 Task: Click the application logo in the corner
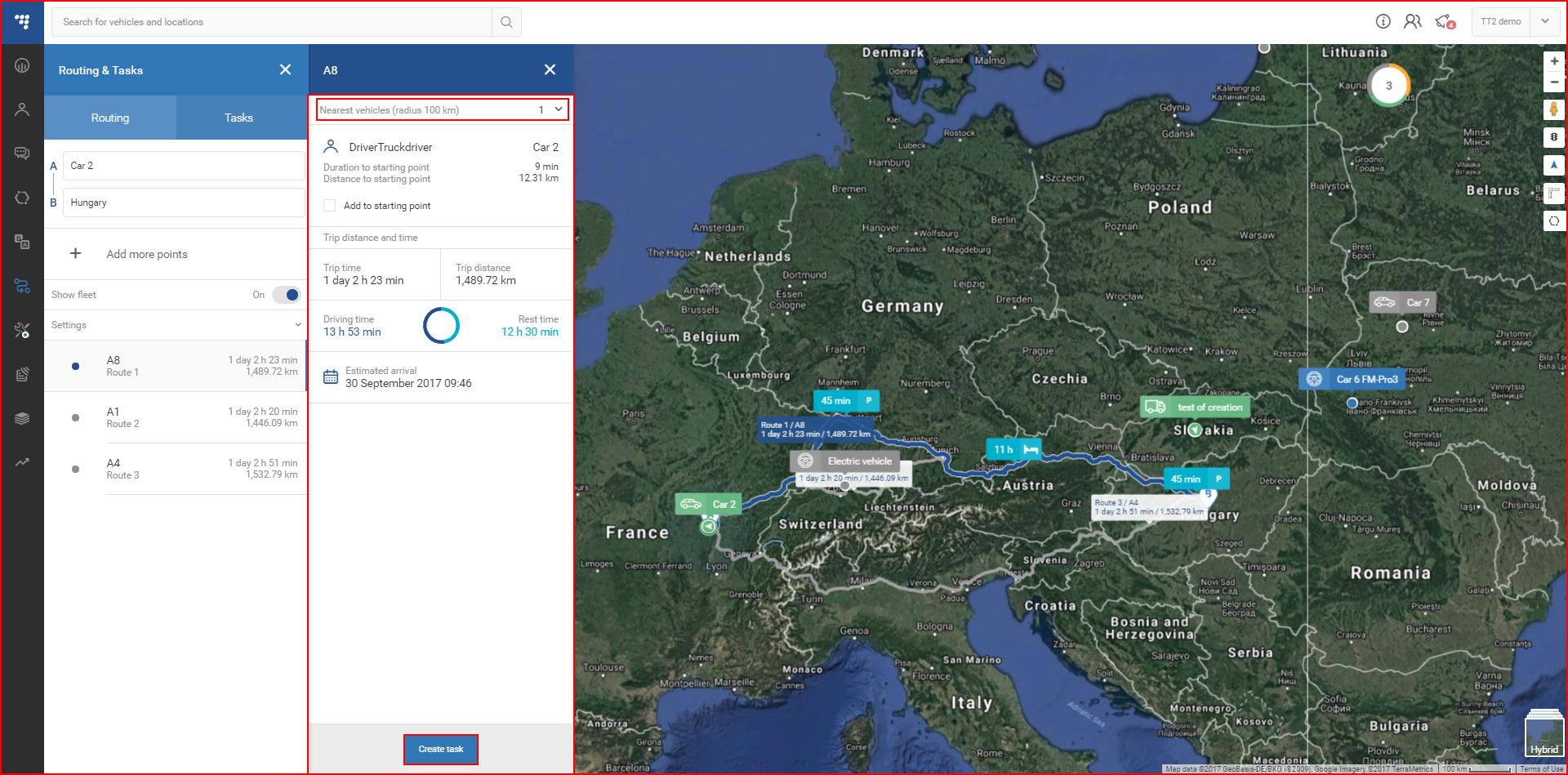[22, 22]
